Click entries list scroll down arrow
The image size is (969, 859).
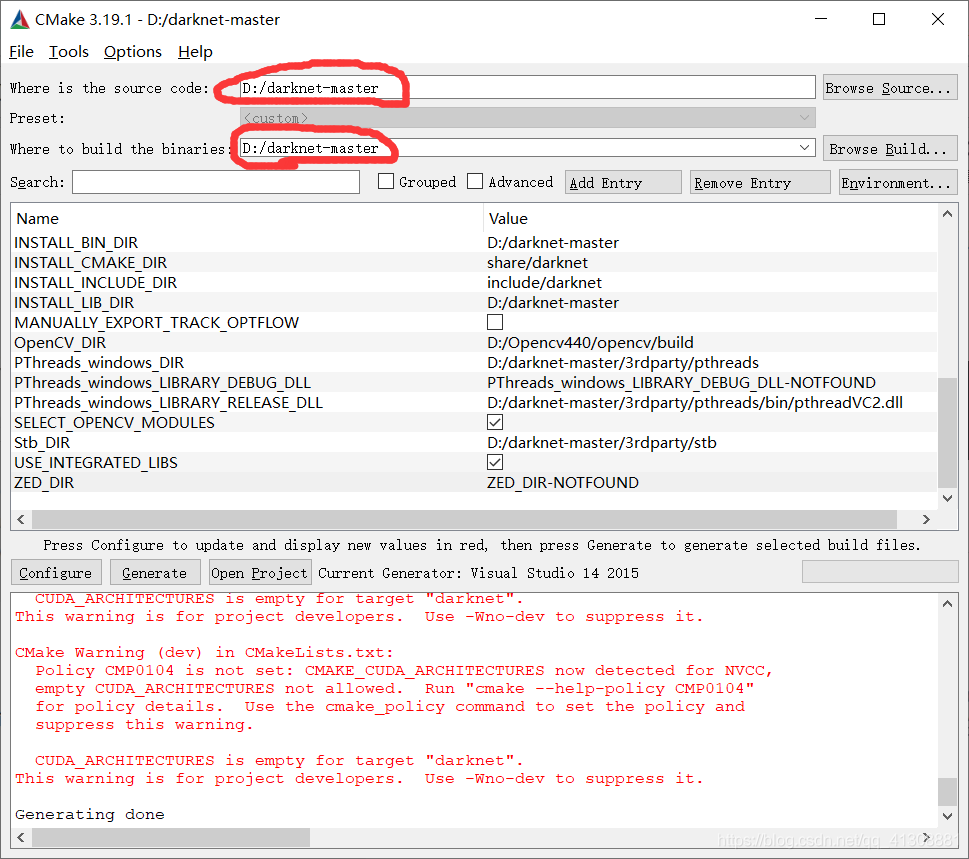(x=947, y=498)
